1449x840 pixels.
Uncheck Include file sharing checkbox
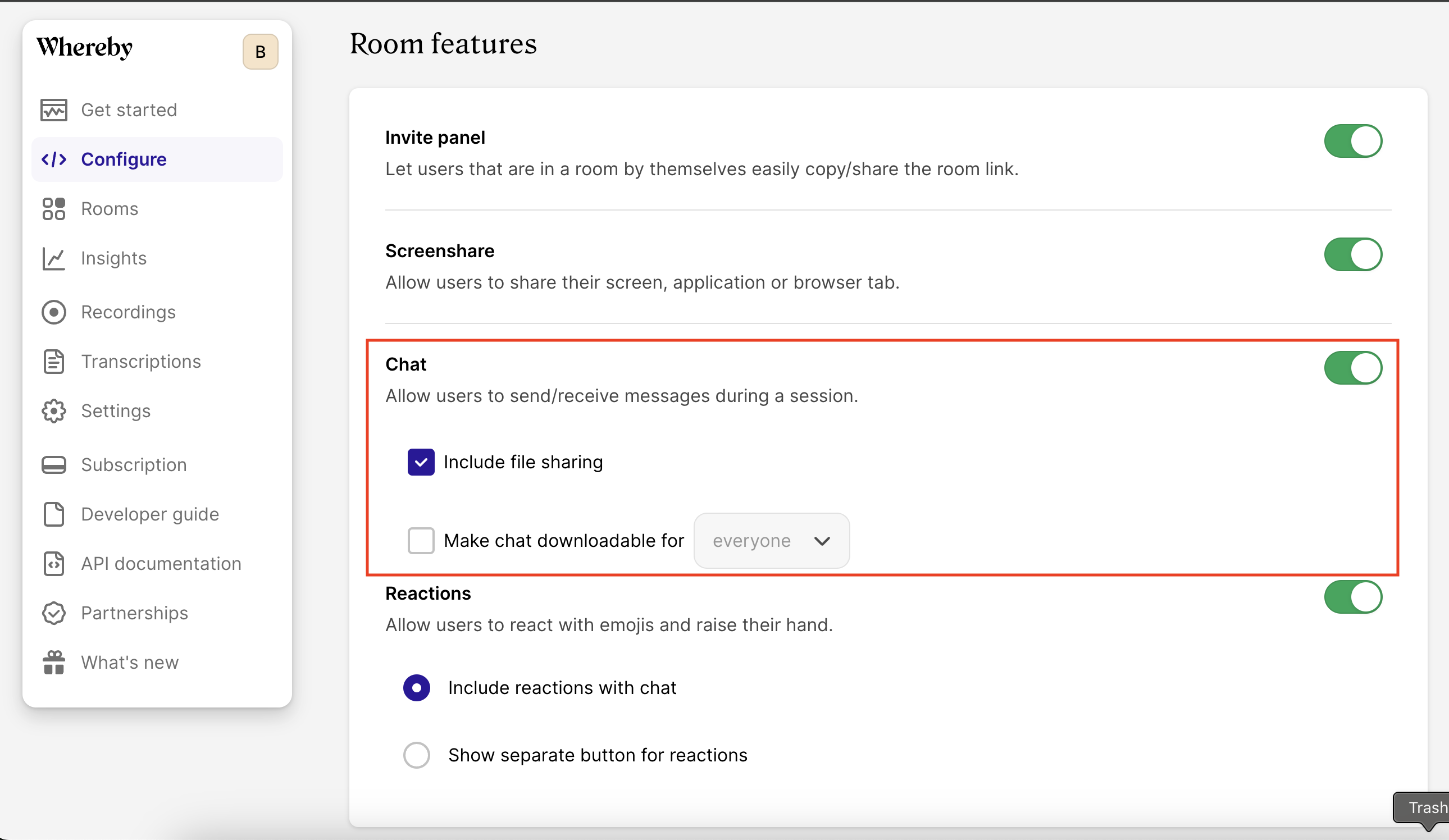(x=421, y=462)
